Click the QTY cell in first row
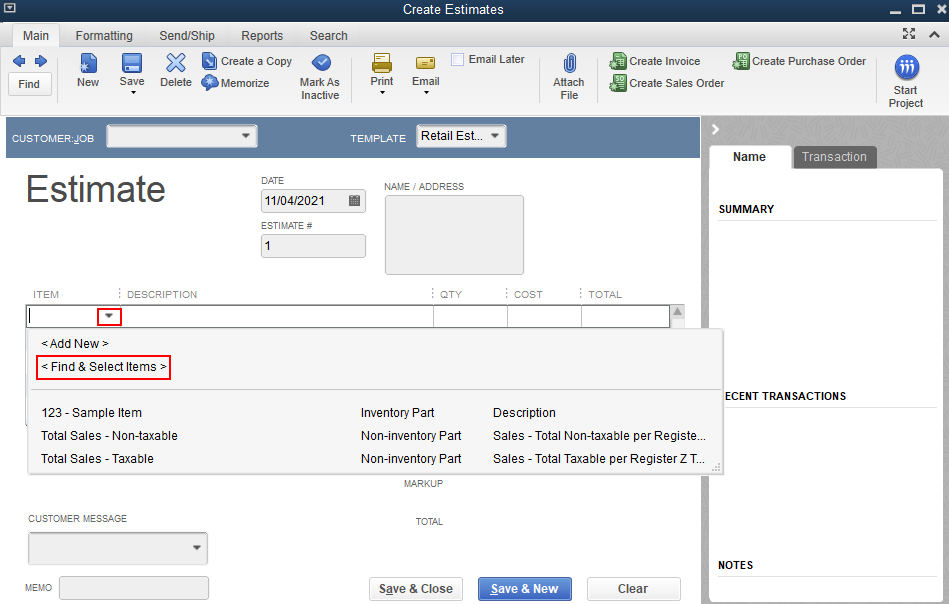The width and height of the screenshot is (949, 604). pyautogui.click(x=470, y=317)
